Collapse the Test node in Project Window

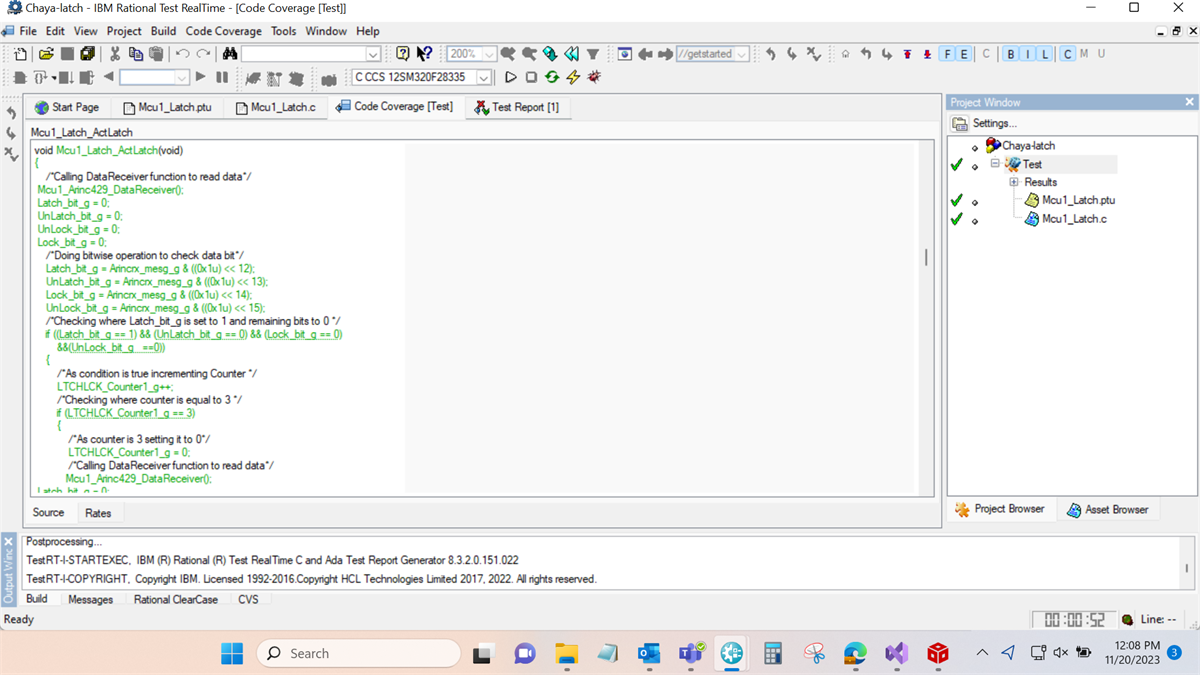(995, 164)
